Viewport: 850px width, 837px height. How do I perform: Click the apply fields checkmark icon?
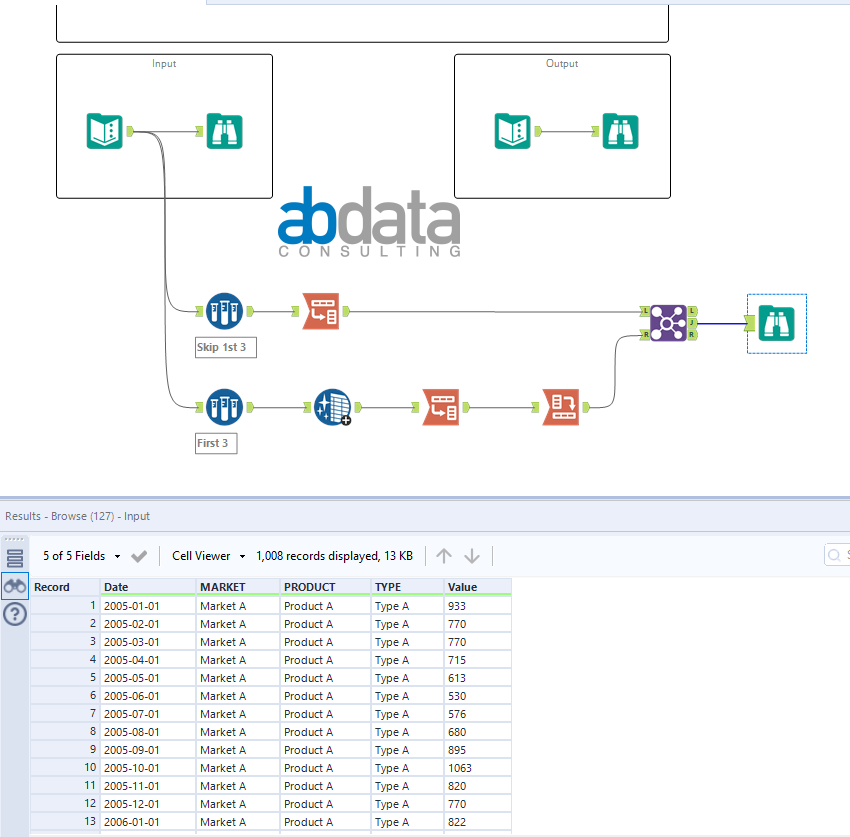pyautogui.click(x=139, y=556)
